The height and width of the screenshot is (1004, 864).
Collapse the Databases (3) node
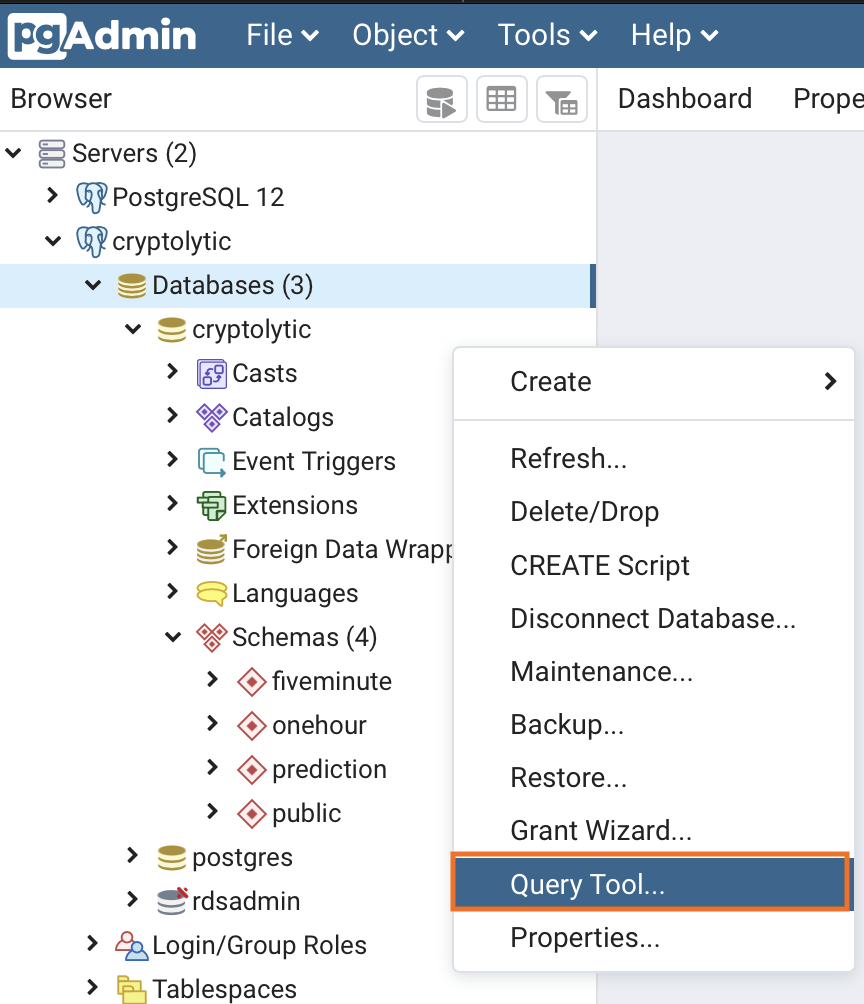[94, 285]
